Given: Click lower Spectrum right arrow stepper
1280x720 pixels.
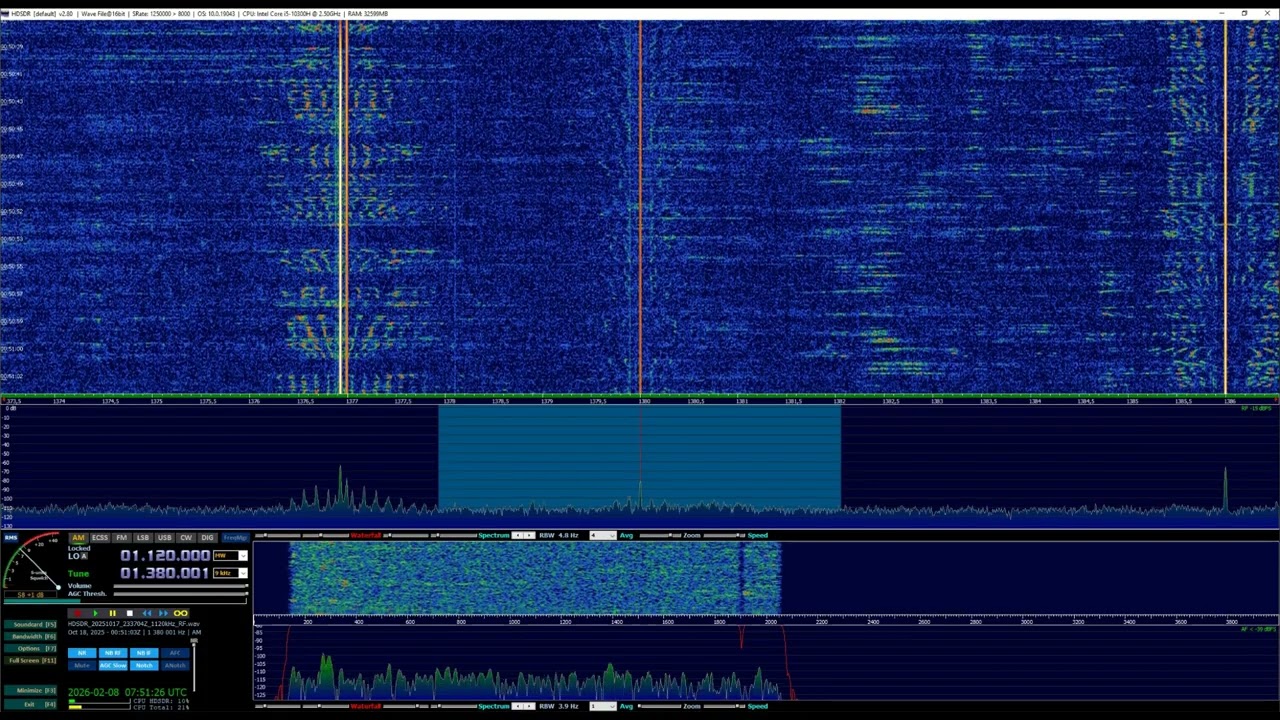Looking at the screenshot, I should click(529, 707).
